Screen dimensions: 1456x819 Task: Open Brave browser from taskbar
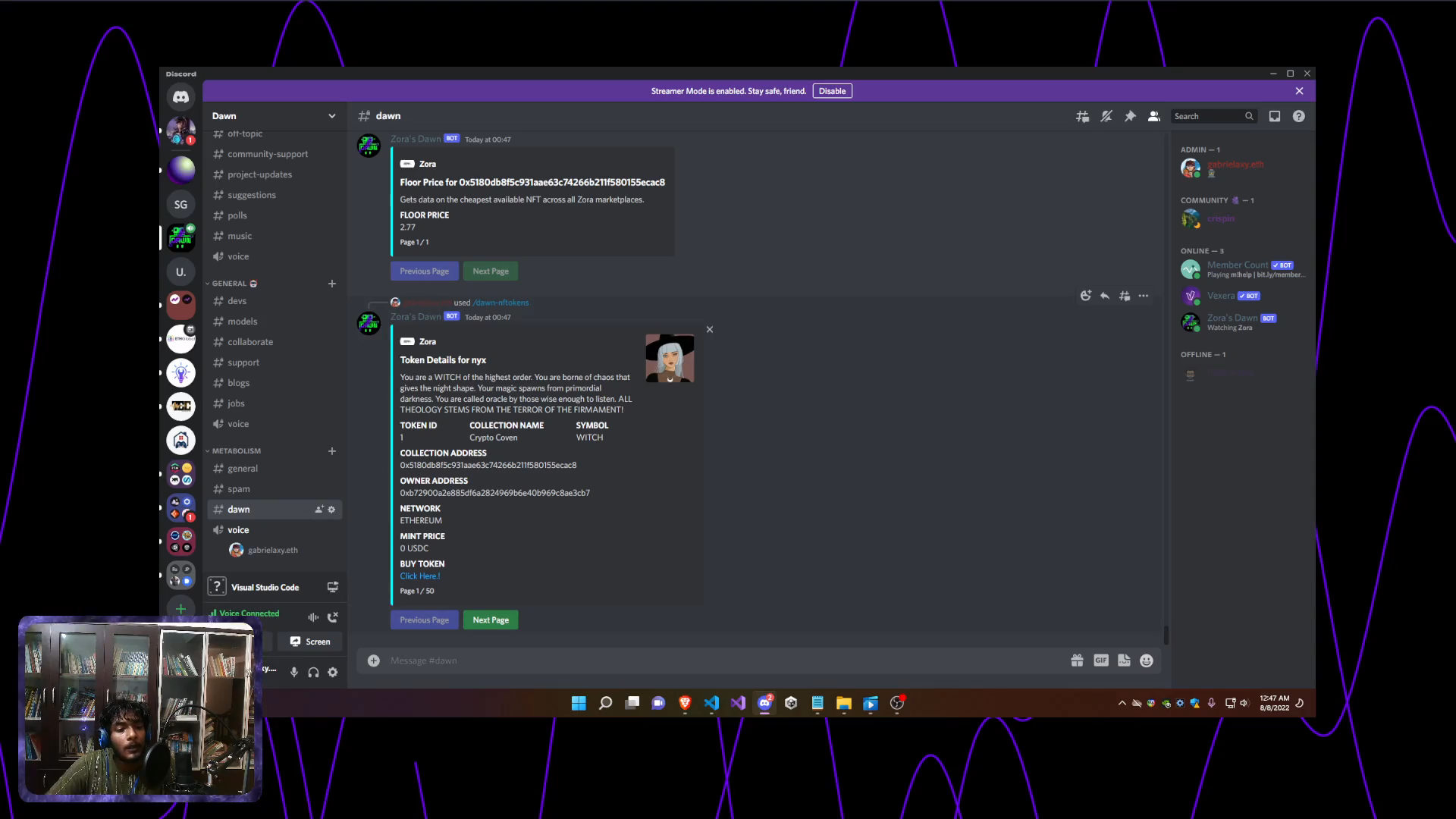(685, 703)
